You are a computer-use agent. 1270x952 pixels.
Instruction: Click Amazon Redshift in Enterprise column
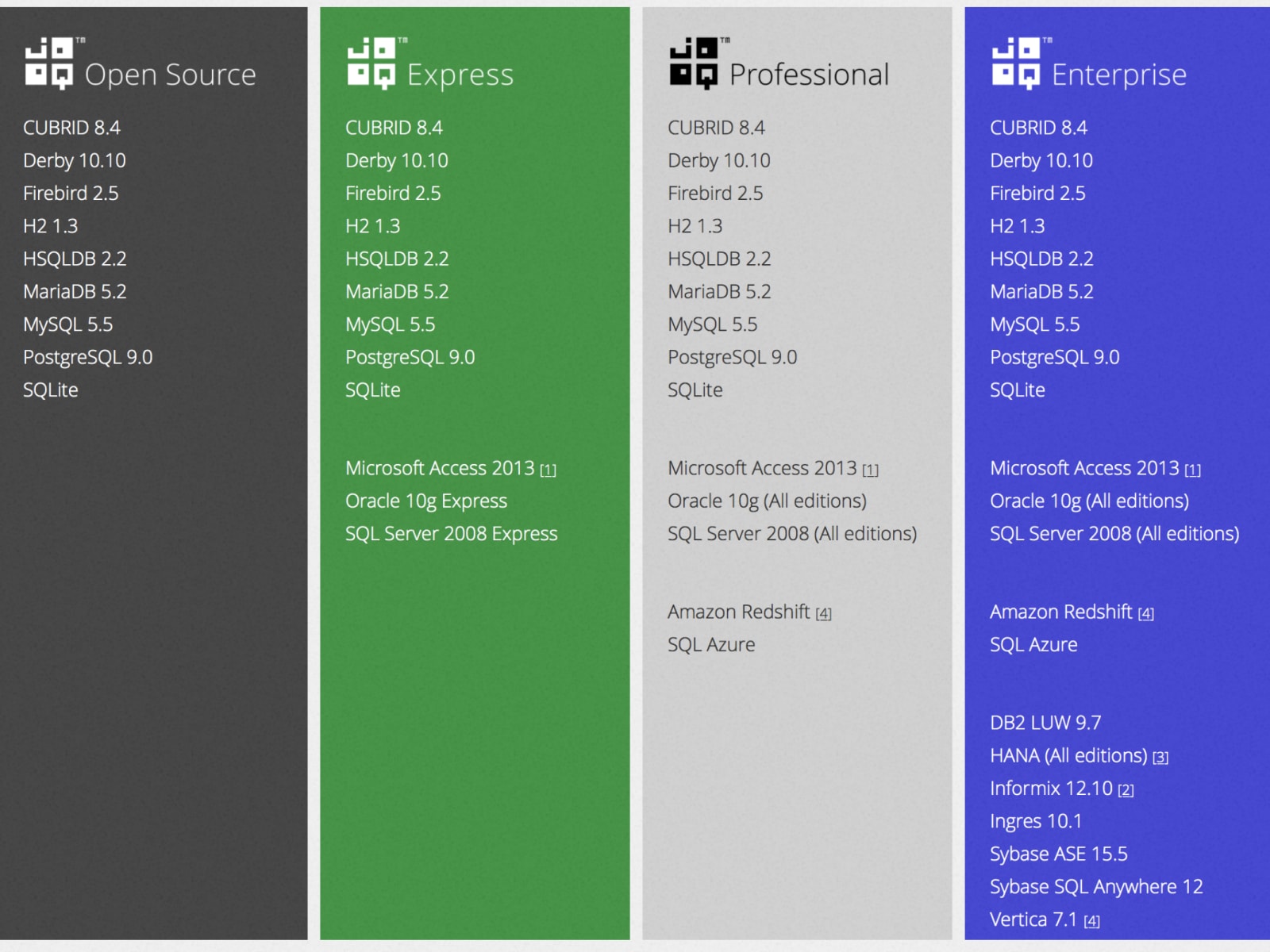click(x=1061, y=612)
